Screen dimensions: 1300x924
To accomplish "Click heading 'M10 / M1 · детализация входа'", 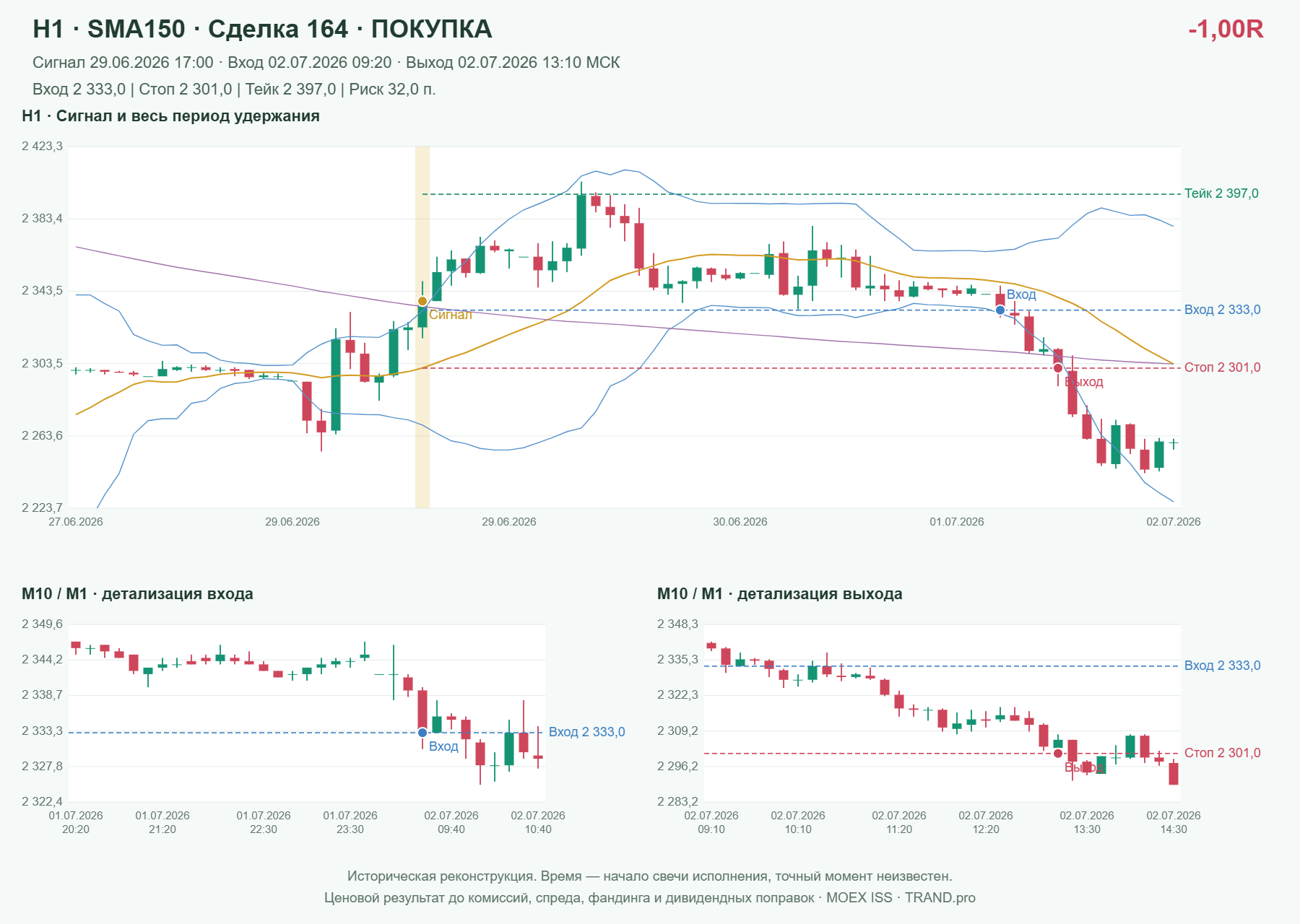I will (x=137, y=594).
